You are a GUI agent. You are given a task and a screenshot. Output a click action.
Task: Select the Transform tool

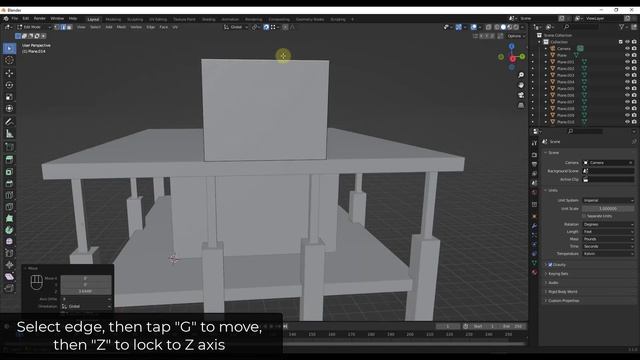click(x=9, y=109)
